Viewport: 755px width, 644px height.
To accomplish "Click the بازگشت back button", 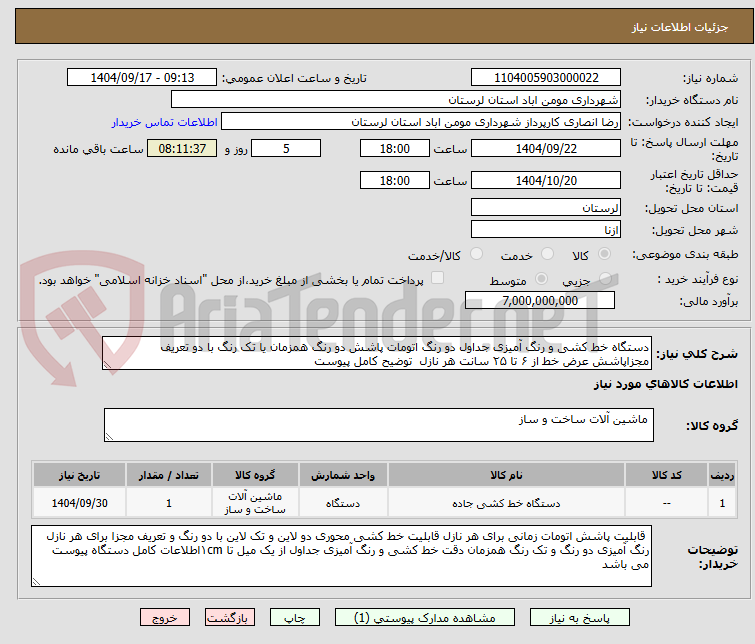I will click(230, 618).
